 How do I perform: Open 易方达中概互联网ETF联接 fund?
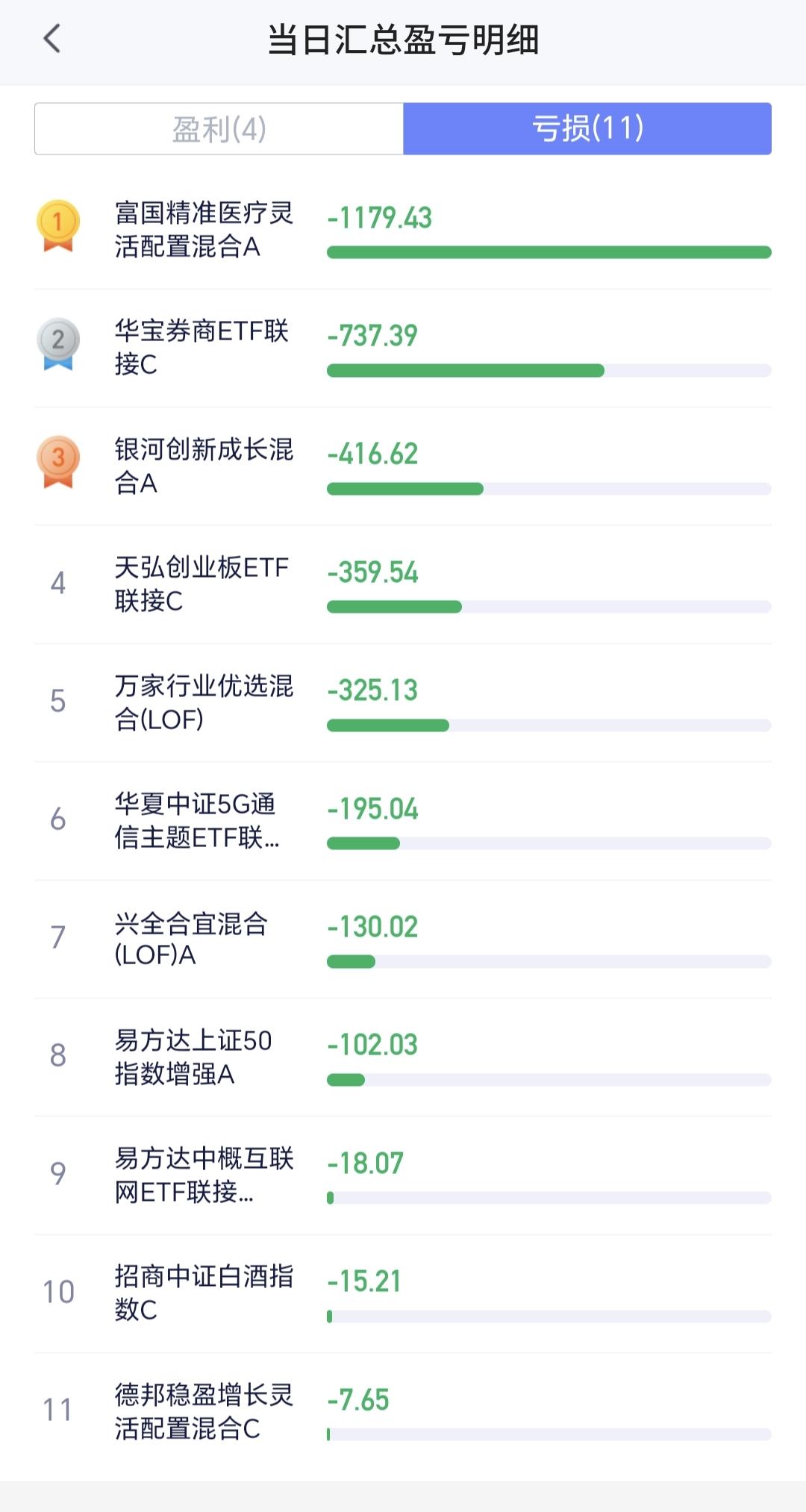[x=203, y=1175]
